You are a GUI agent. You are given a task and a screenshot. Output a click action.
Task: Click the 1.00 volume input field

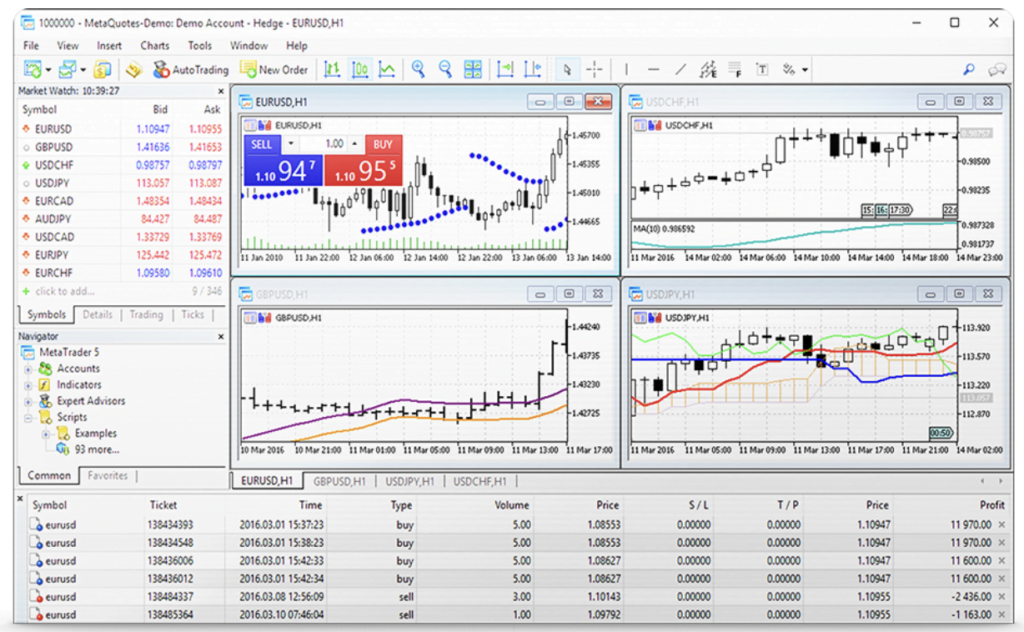click(x=324, y=144)
